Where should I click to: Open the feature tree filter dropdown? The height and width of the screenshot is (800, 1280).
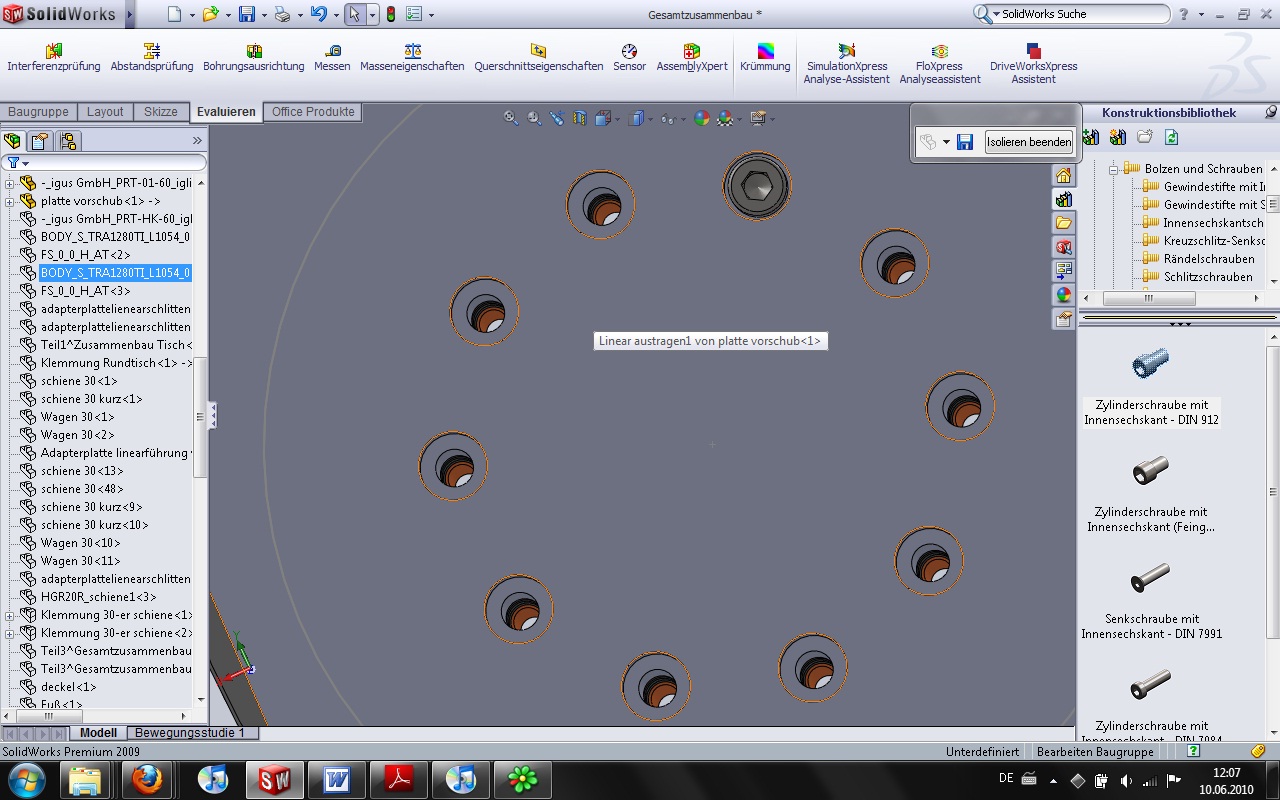[x=25, y=163]
